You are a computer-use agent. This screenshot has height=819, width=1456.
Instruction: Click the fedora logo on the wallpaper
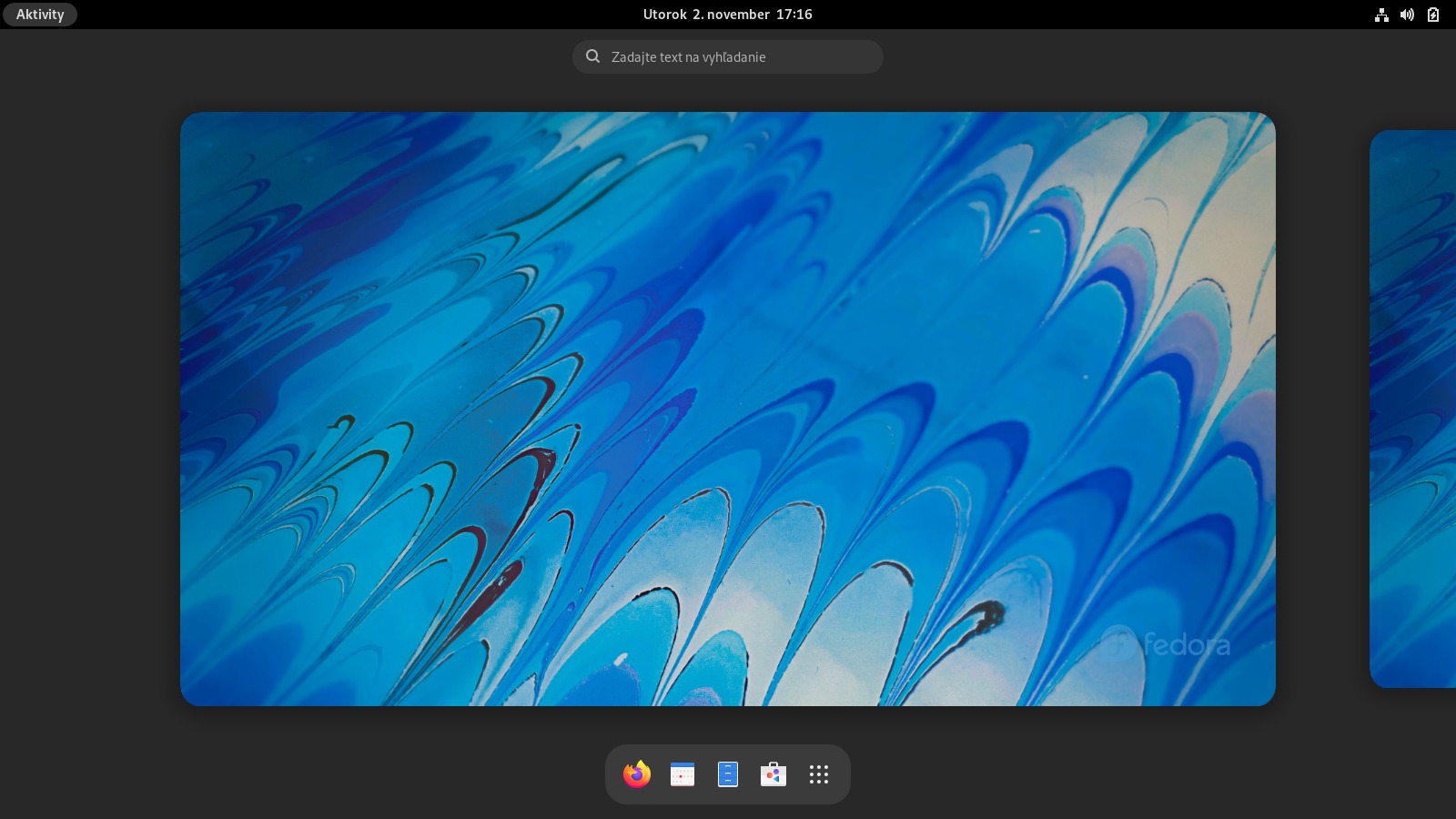click(1168, 644)
